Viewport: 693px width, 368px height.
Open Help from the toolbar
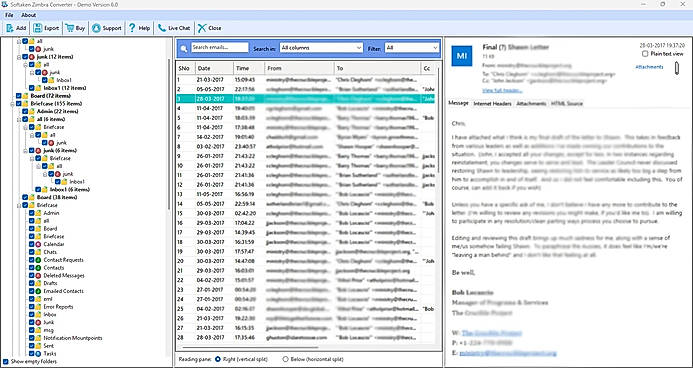pyautogui.click(x=139, y=28)
